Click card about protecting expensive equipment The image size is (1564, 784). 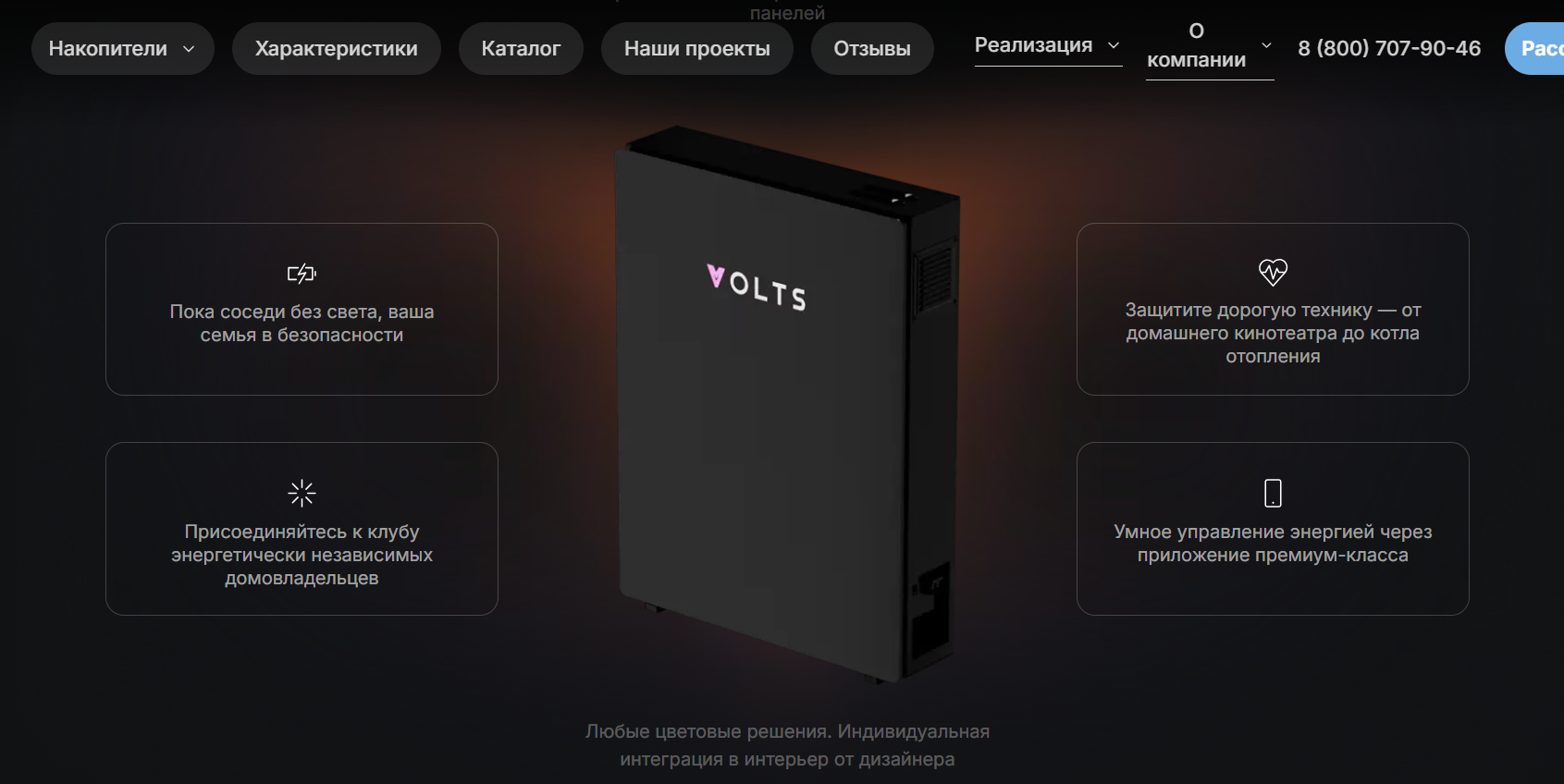click(1273, 309)
